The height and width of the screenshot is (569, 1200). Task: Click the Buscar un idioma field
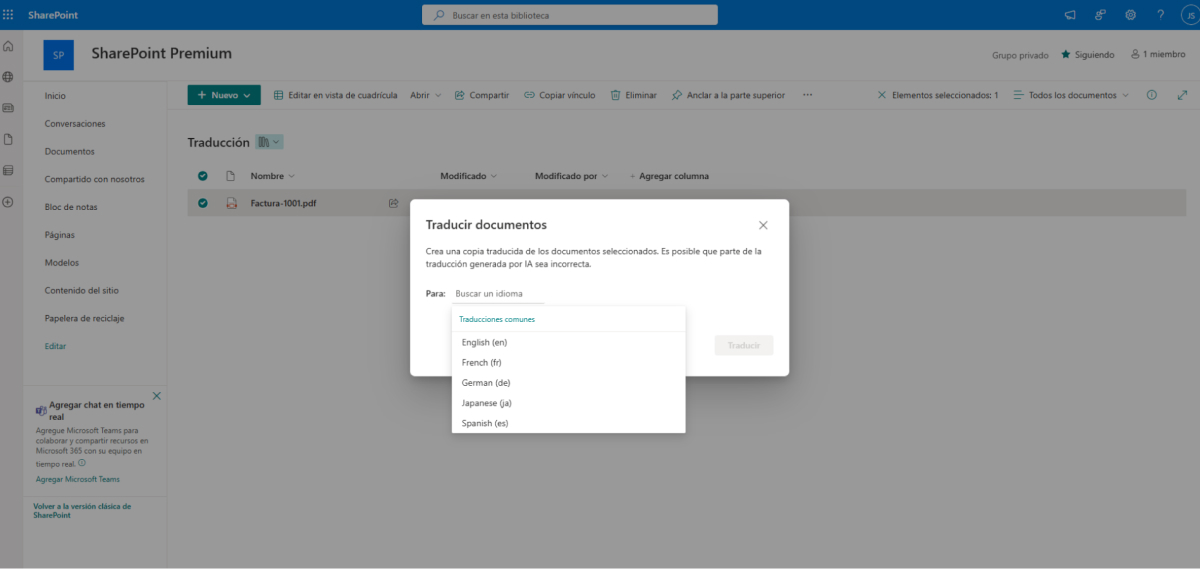pyautogui.click(x=498, y=294)
